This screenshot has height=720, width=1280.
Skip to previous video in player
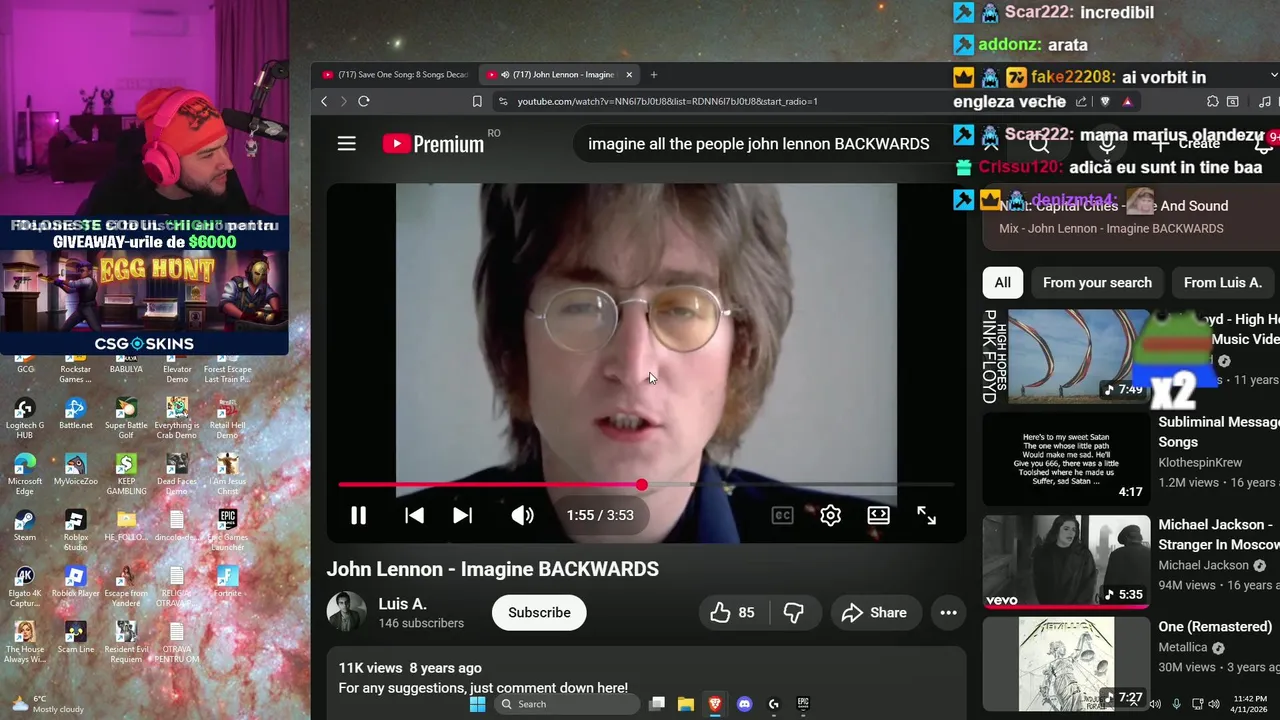(x=414, y=515)
